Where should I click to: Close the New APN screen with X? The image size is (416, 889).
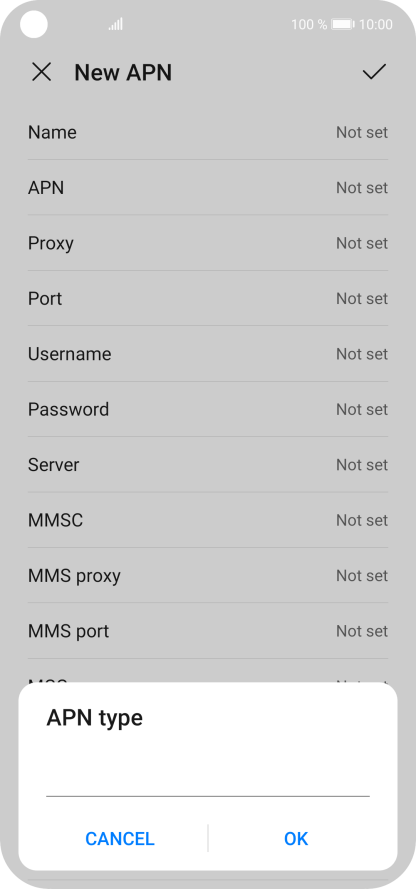tap(41, 72)
